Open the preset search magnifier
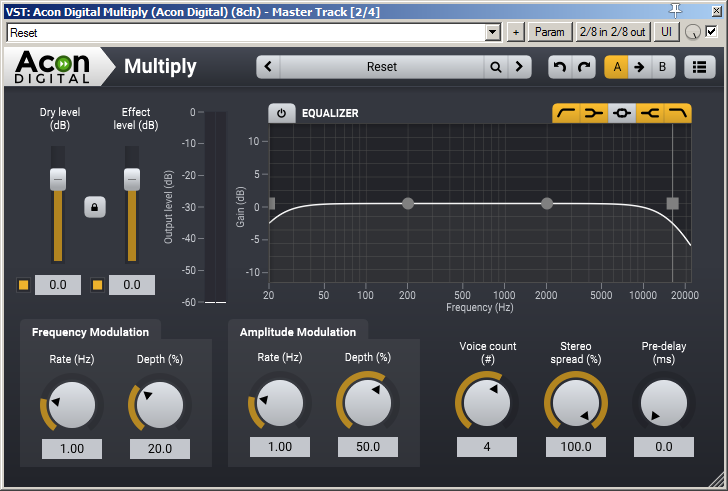Image resolution: width=728 pixels, height=491 pixels. 496,67
